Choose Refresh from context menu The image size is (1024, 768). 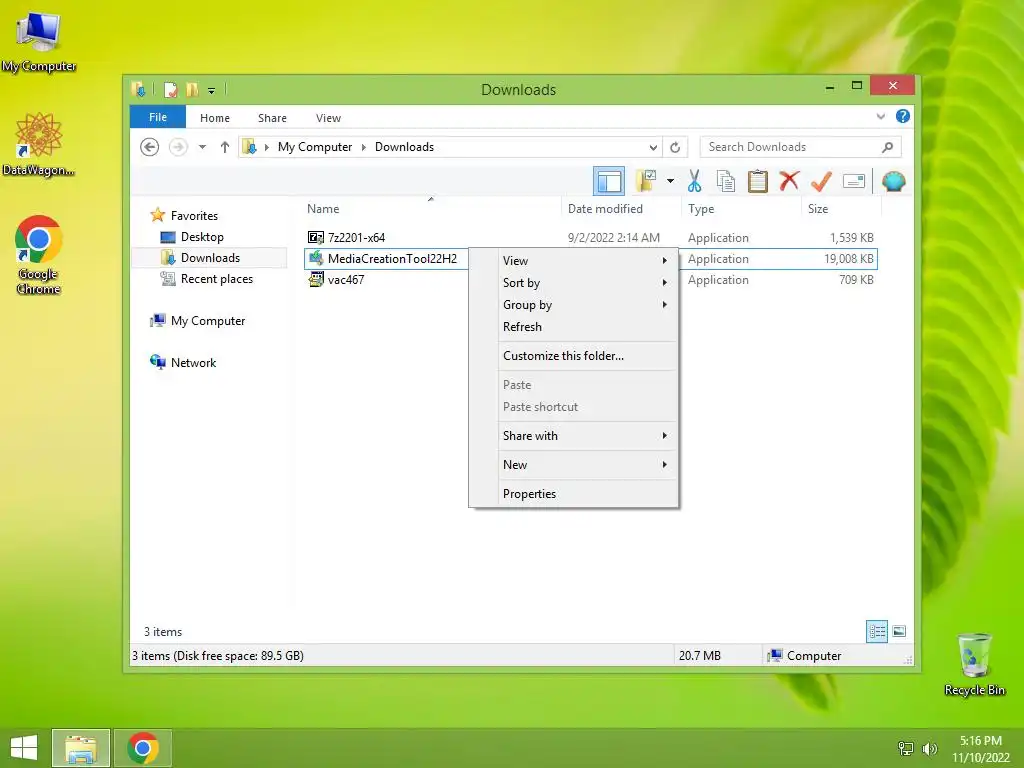coord(574,327)
